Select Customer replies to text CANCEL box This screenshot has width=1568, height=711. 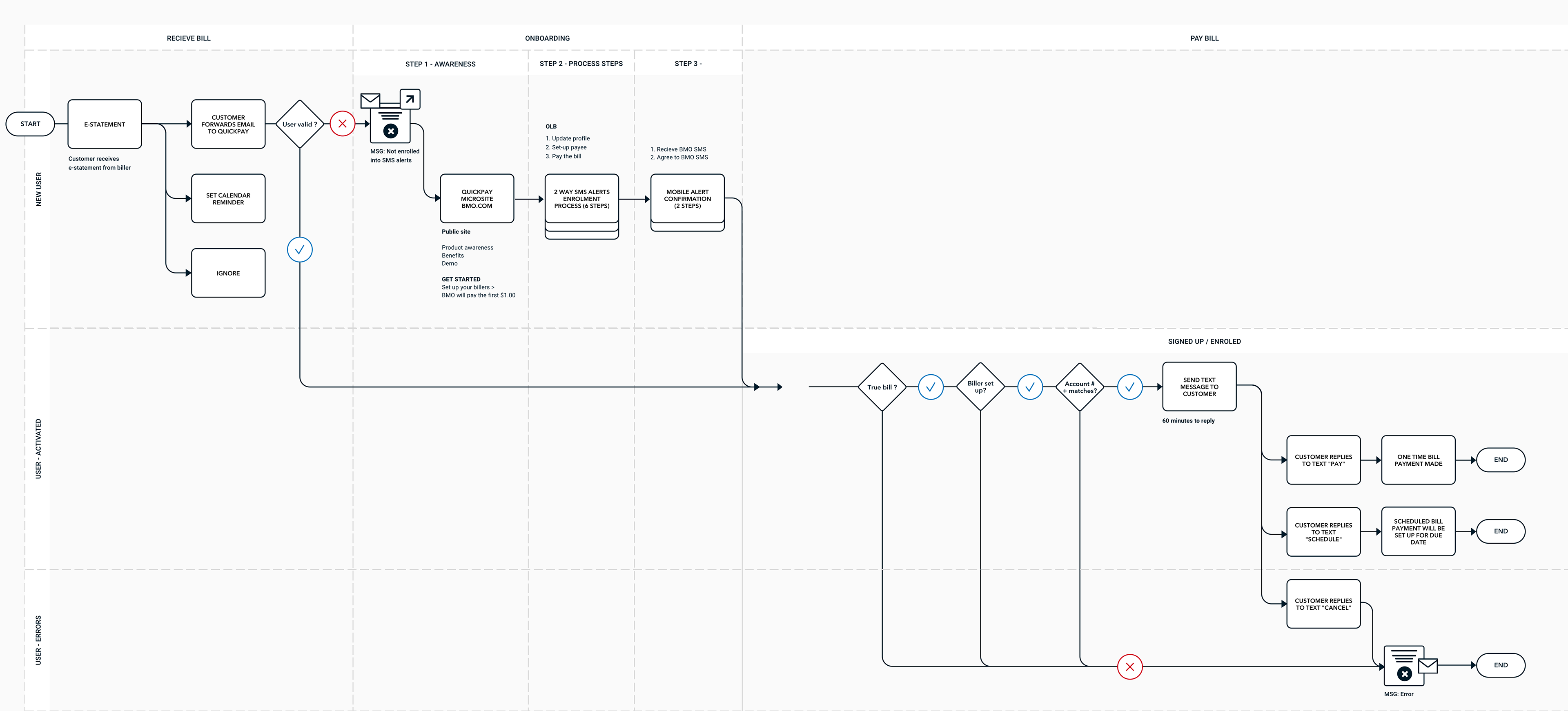[1323, 604]
